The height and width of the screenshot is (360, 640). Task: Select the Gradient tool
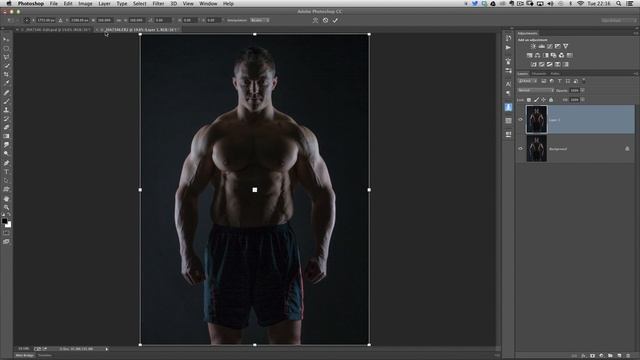6,136
